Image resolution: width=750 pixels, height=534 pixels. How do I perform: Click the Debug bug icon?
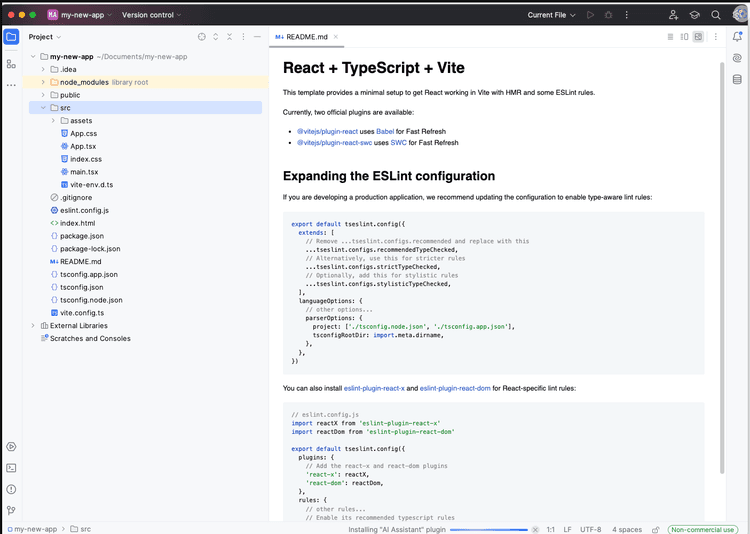pyautogui.click(x=609, y=15)
